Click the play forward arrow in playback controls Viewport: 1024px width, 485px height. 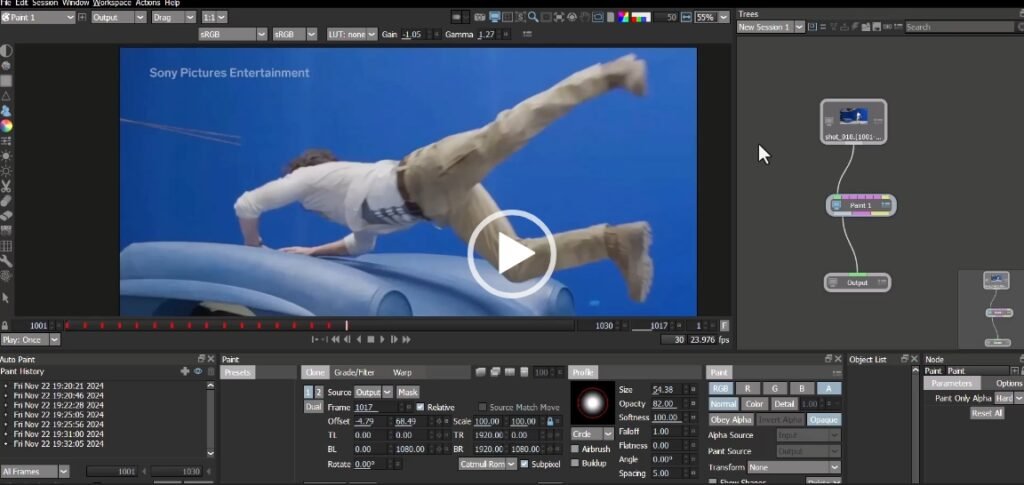click(x=383, y=339)
